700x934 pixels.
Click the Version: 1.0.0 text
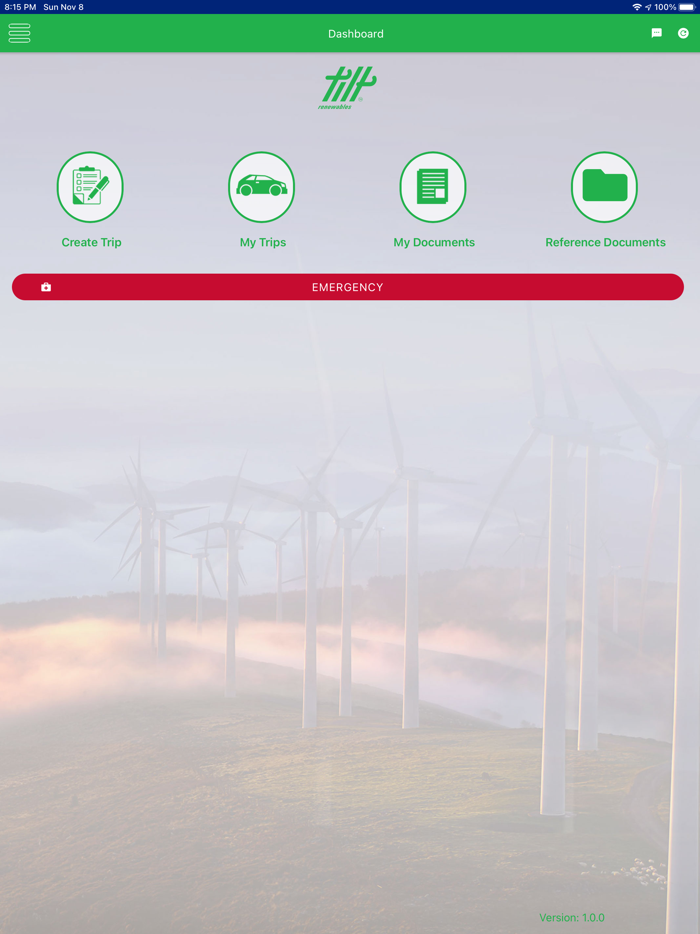(572, 917)
